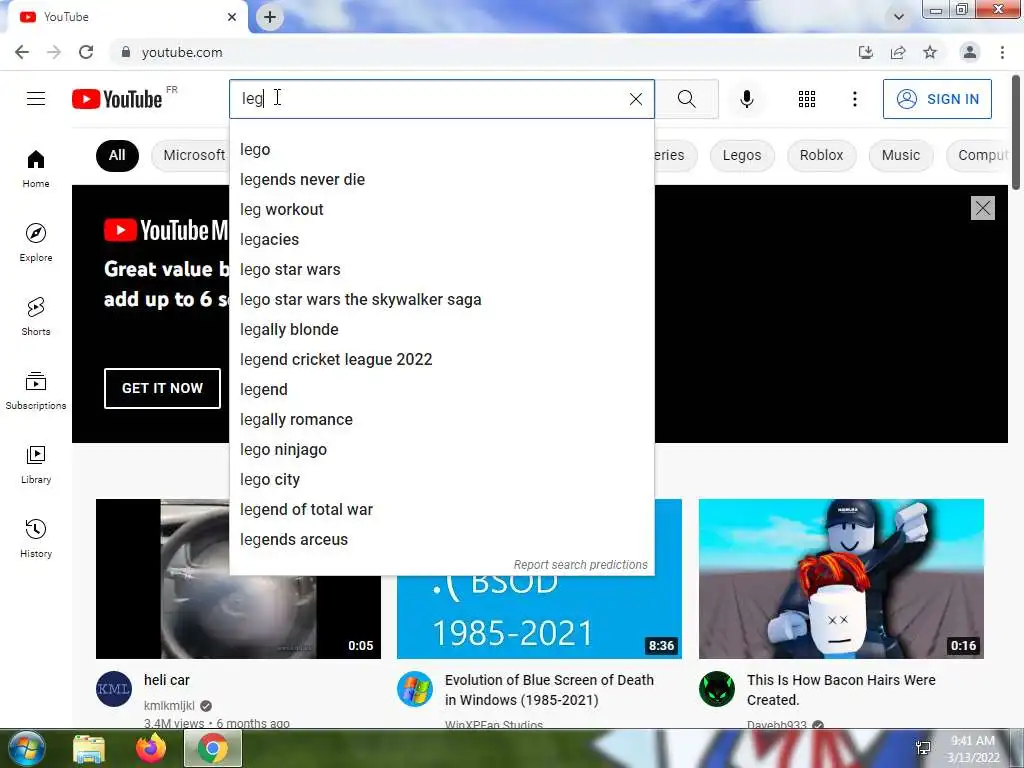Select the 'Roblox' filter chip
The image size is (1024, 768).
pos(821,155)
